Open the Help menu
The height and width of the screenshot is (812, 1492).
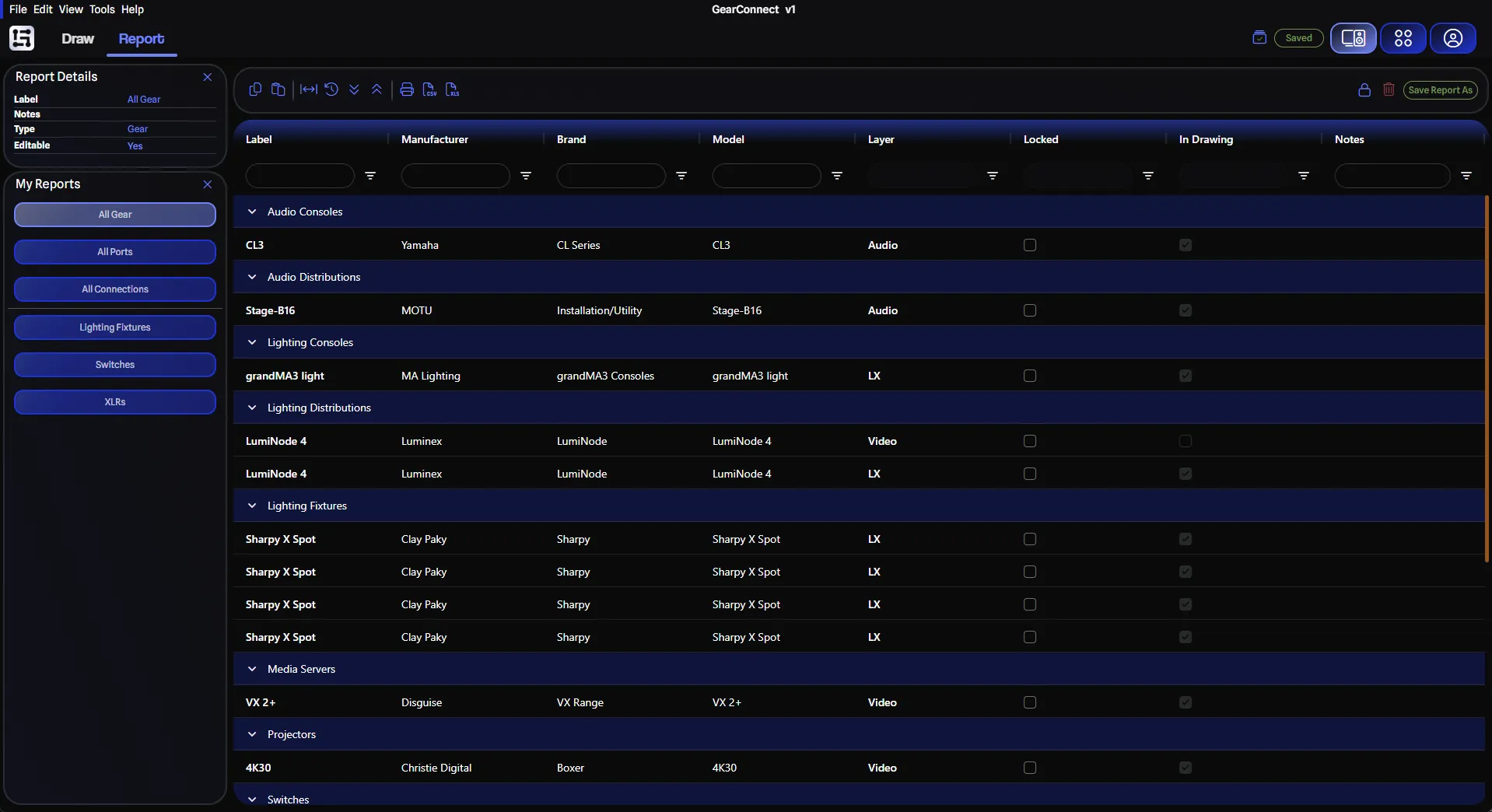(132, 9)
